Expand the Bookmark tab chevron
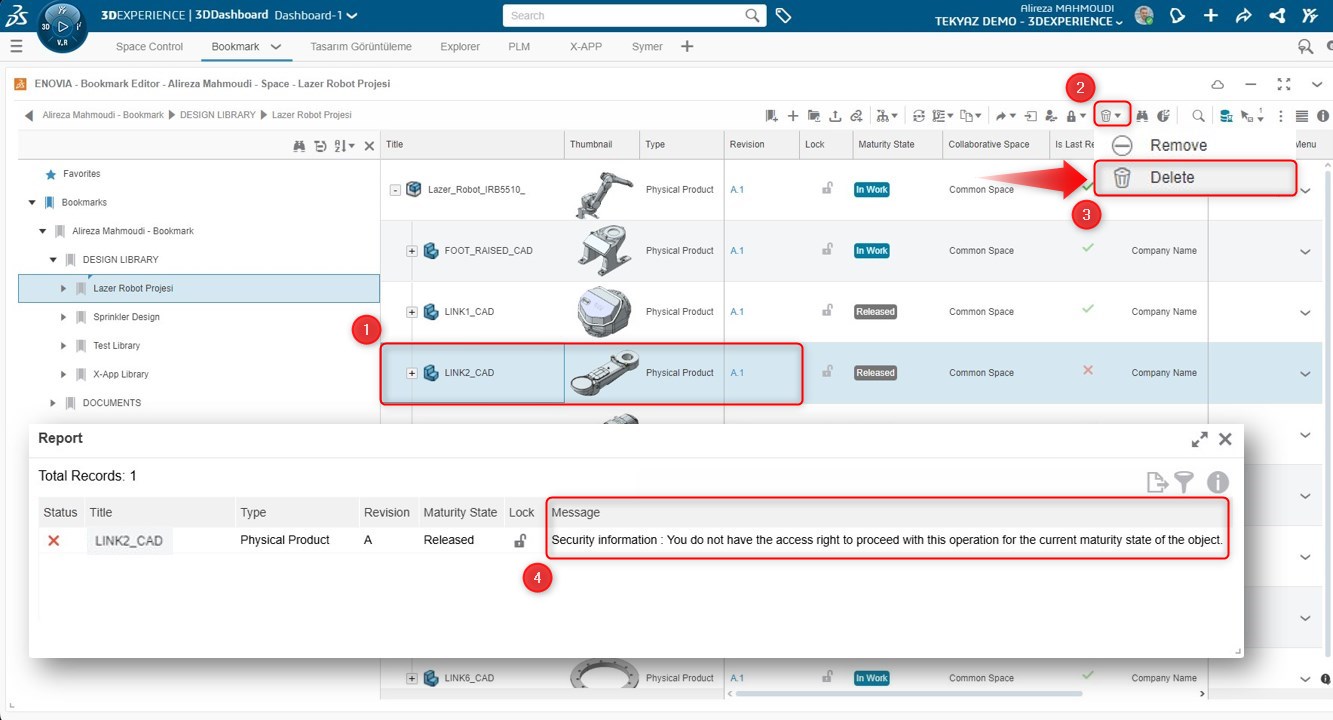The image size is (1333, 720). click(x=276, y=46)
